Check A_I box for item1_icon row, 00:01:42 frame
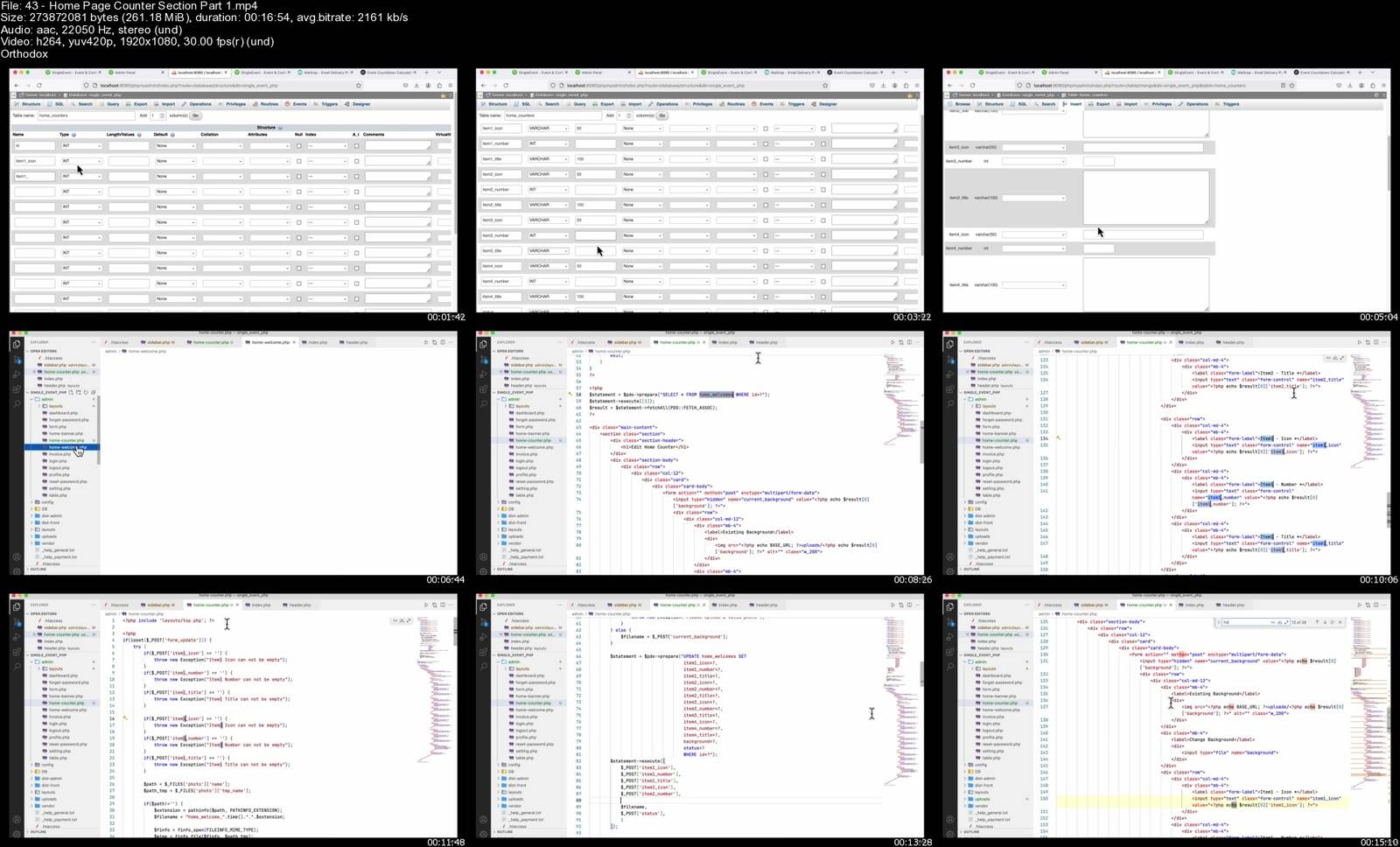 point(356,161)
